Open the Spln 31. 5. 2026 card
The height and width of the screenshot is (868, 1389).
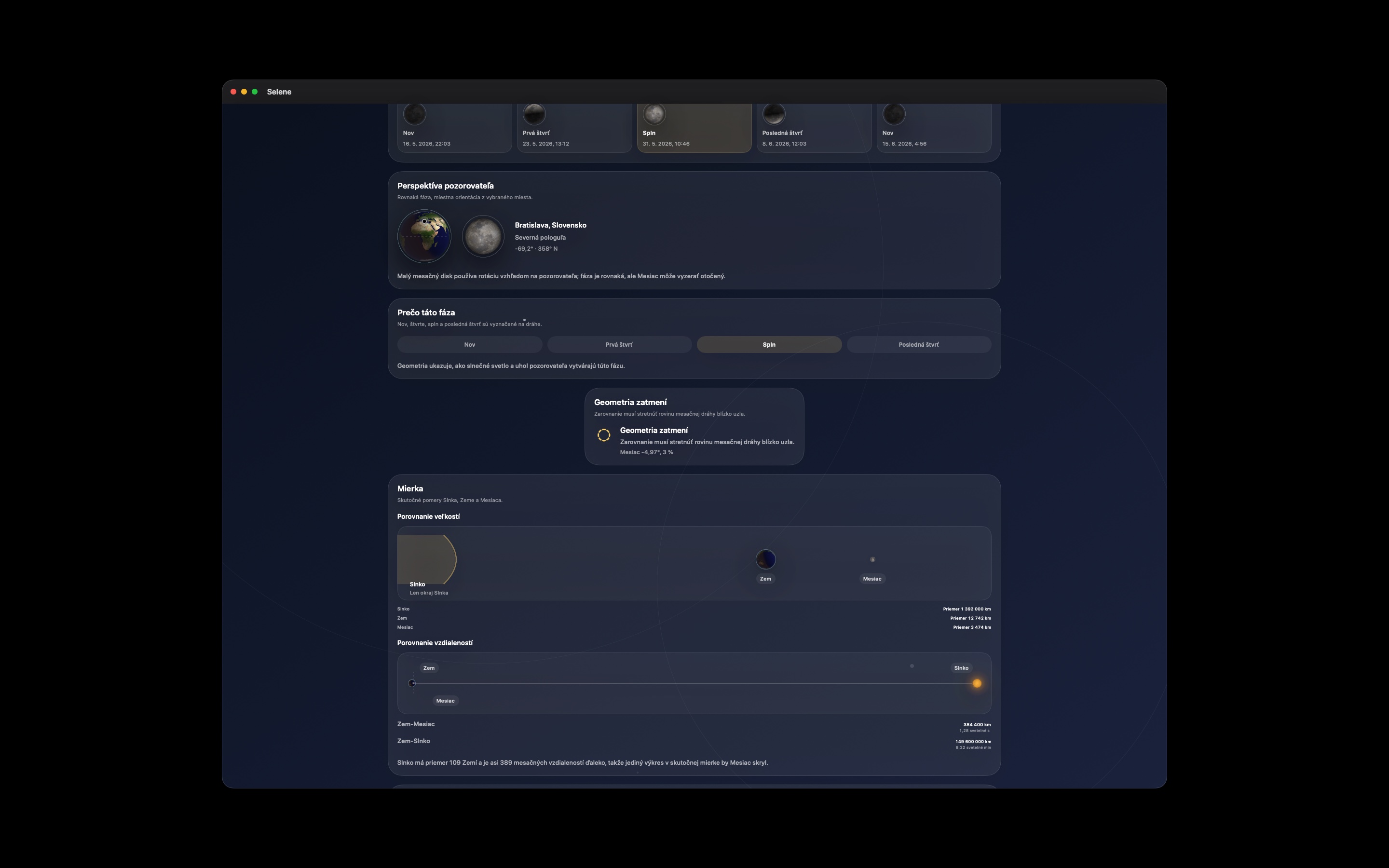click(694, 128)
